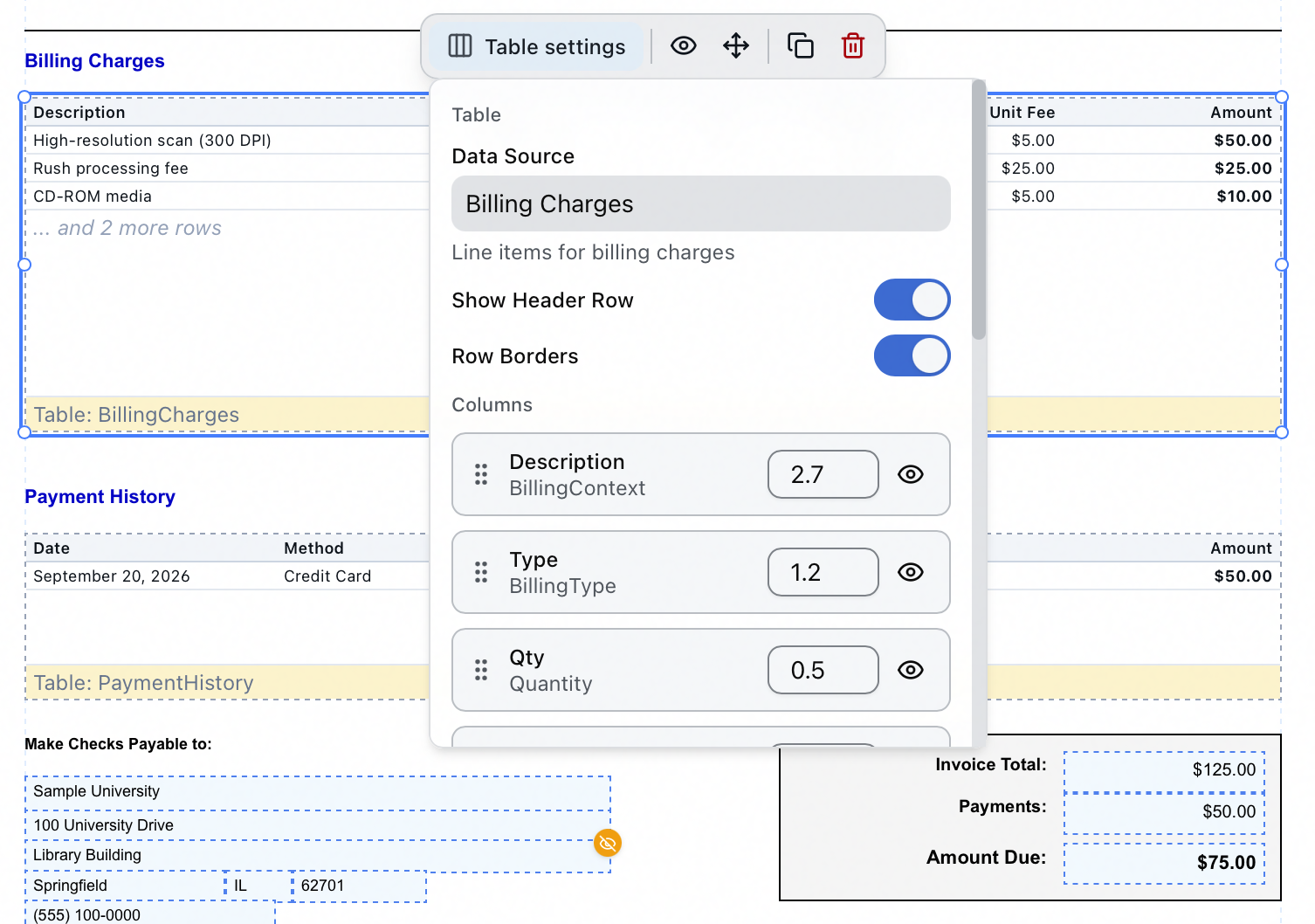Click the orange hidden-field badge icon
The height and width of the screenshot is (924, 1315).
[608, 843]
